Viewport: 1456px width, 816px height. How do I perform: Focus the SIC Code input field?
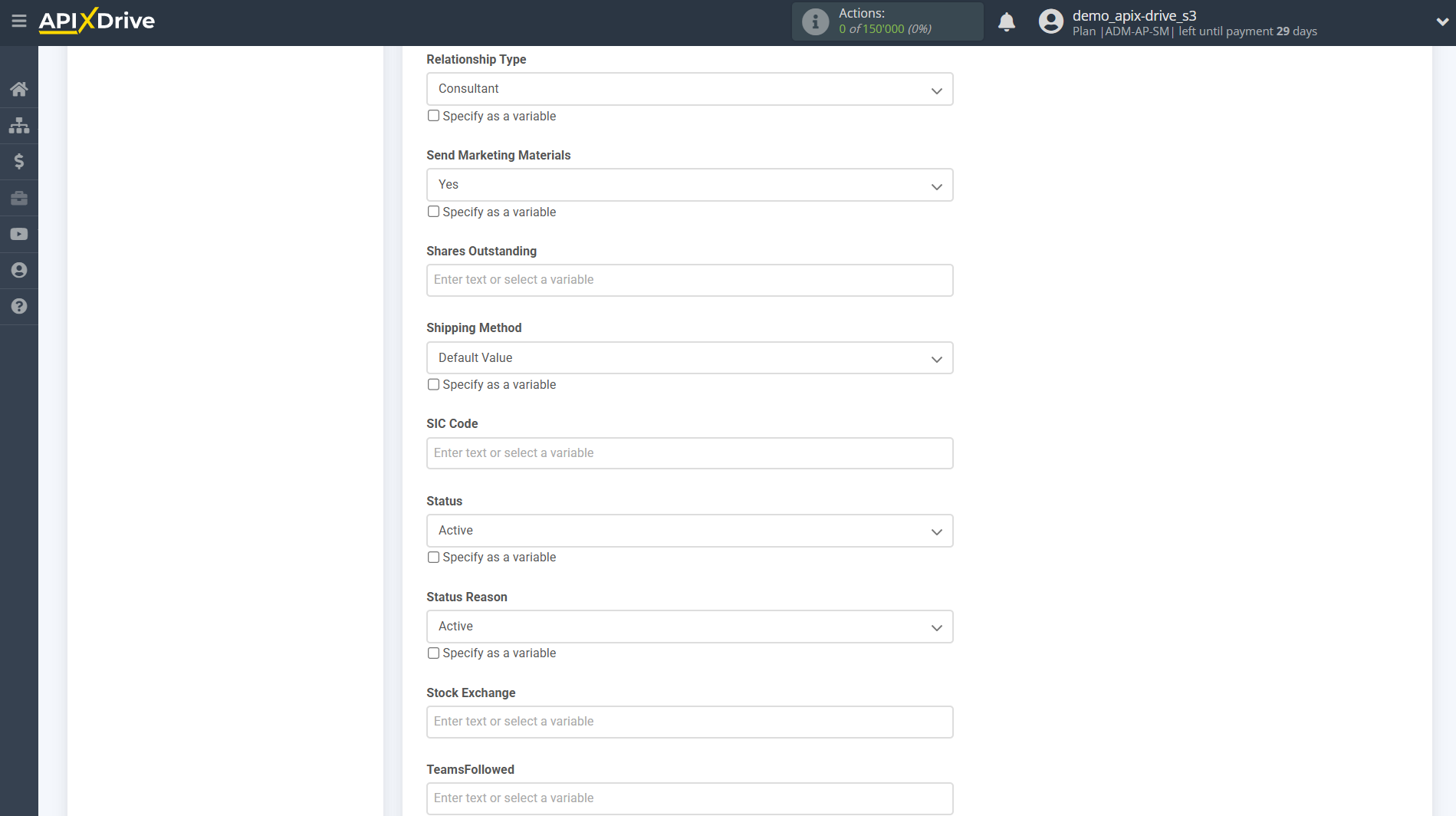pos(689,453)
